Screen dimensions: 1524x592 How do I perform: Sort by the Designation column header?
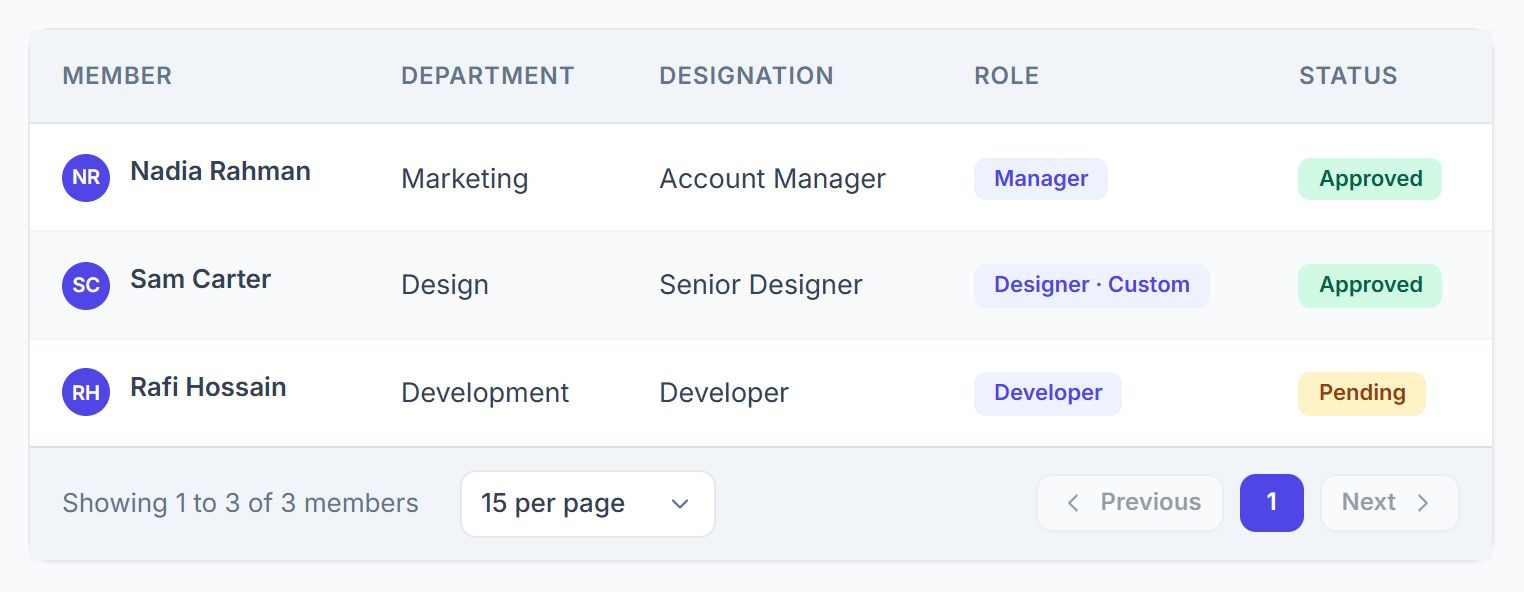click(746, 76)
